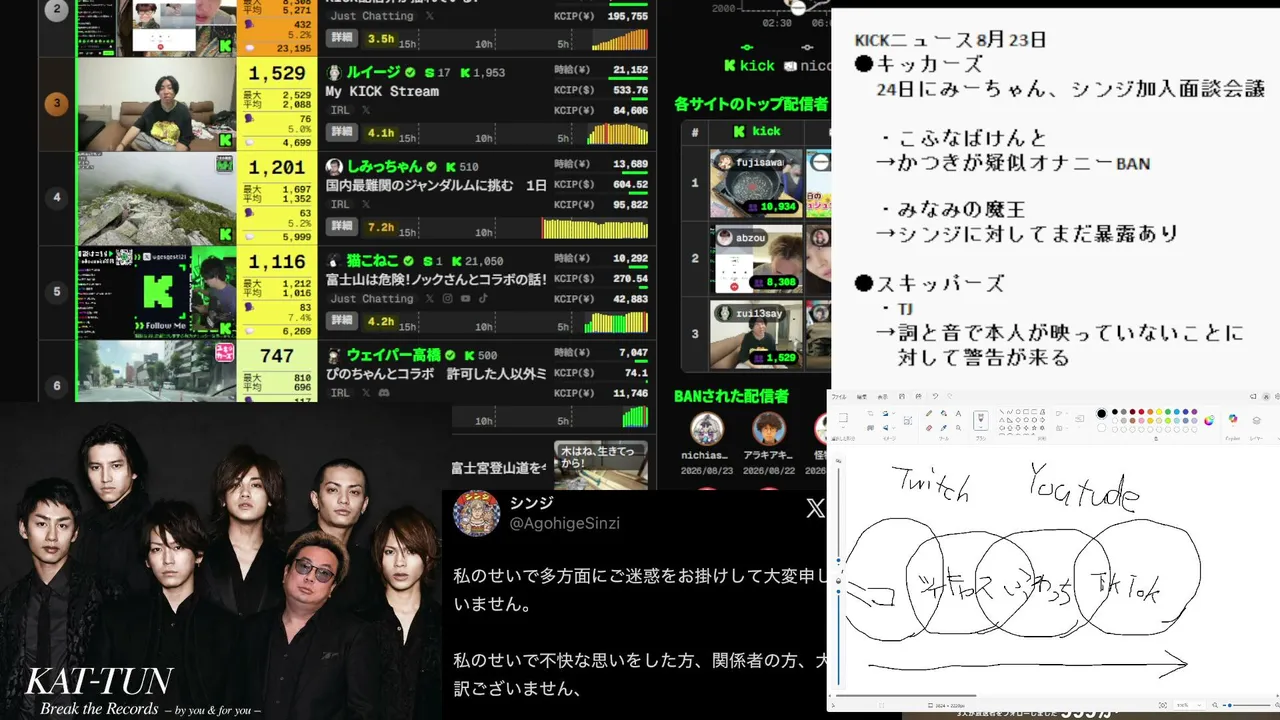
Task: Click the X logo on シンジ's post
Action: 815,509
